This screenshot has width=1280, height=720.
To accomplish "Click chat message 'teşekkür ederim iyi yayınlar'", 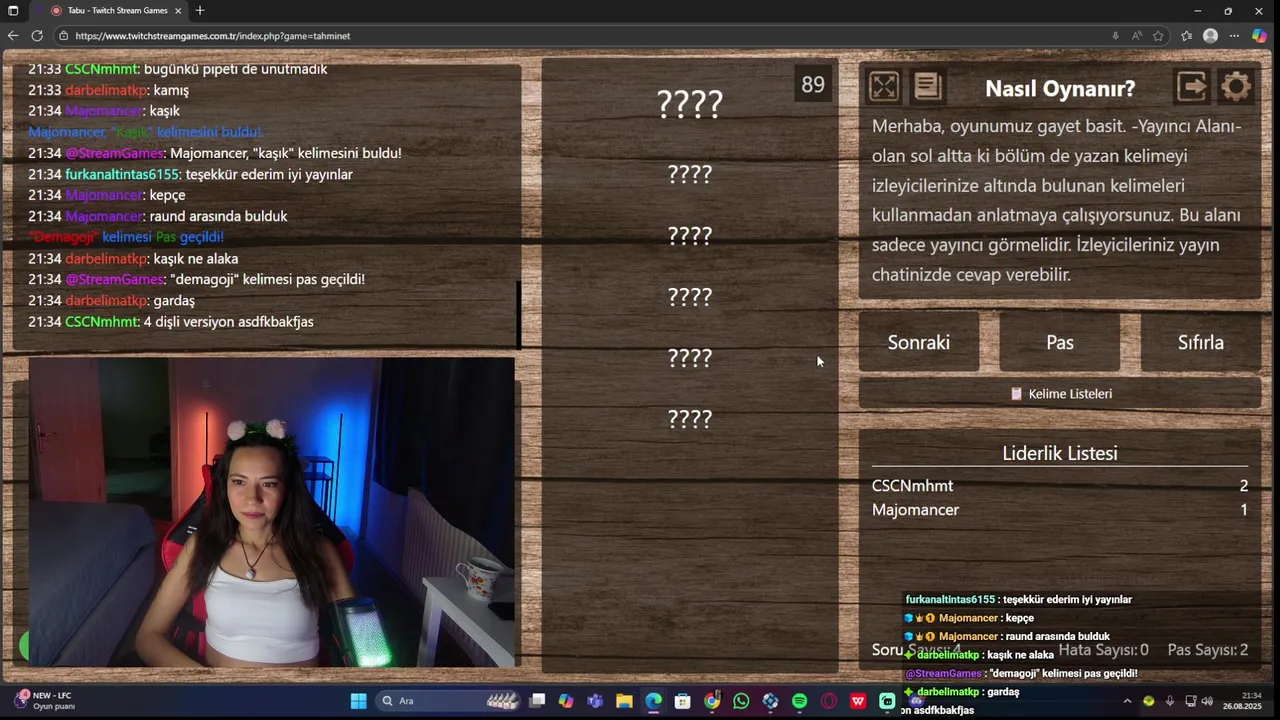I will pyautogui.click(x=269, y=174).
